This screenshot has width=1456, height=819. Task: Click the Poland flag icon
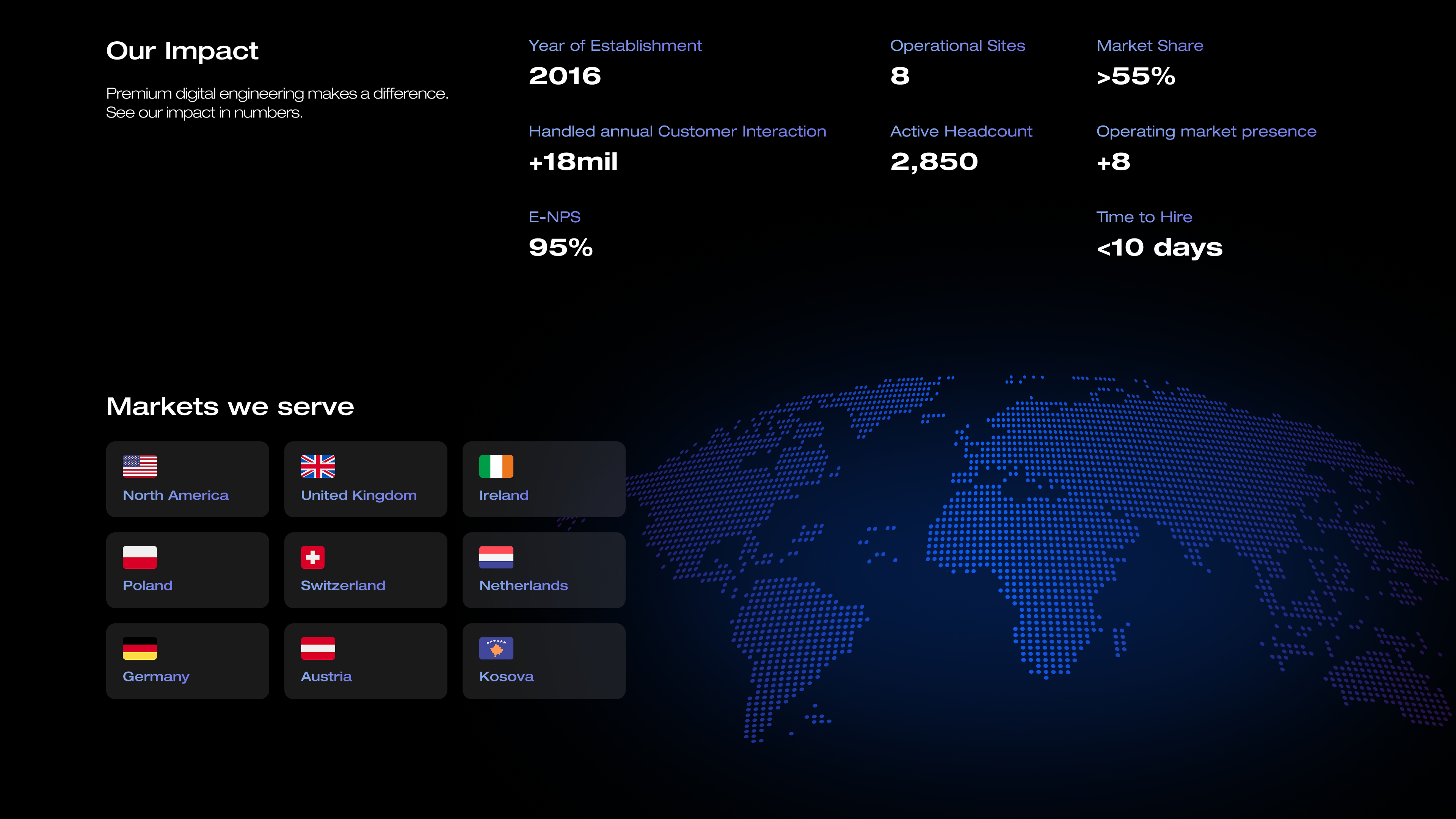[140, 557]
